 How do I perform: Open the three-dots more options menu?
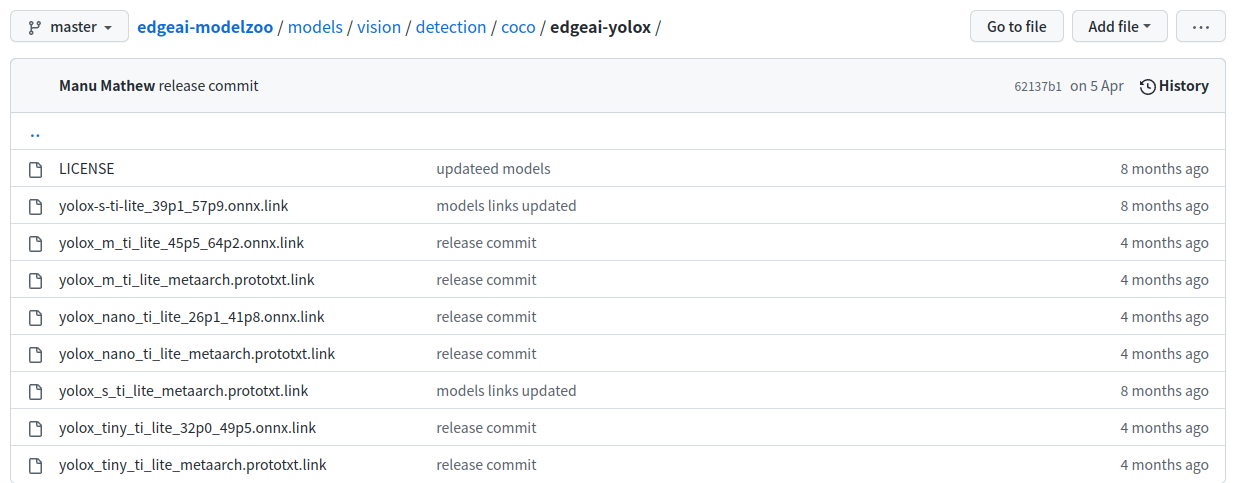coord(1200,27)
